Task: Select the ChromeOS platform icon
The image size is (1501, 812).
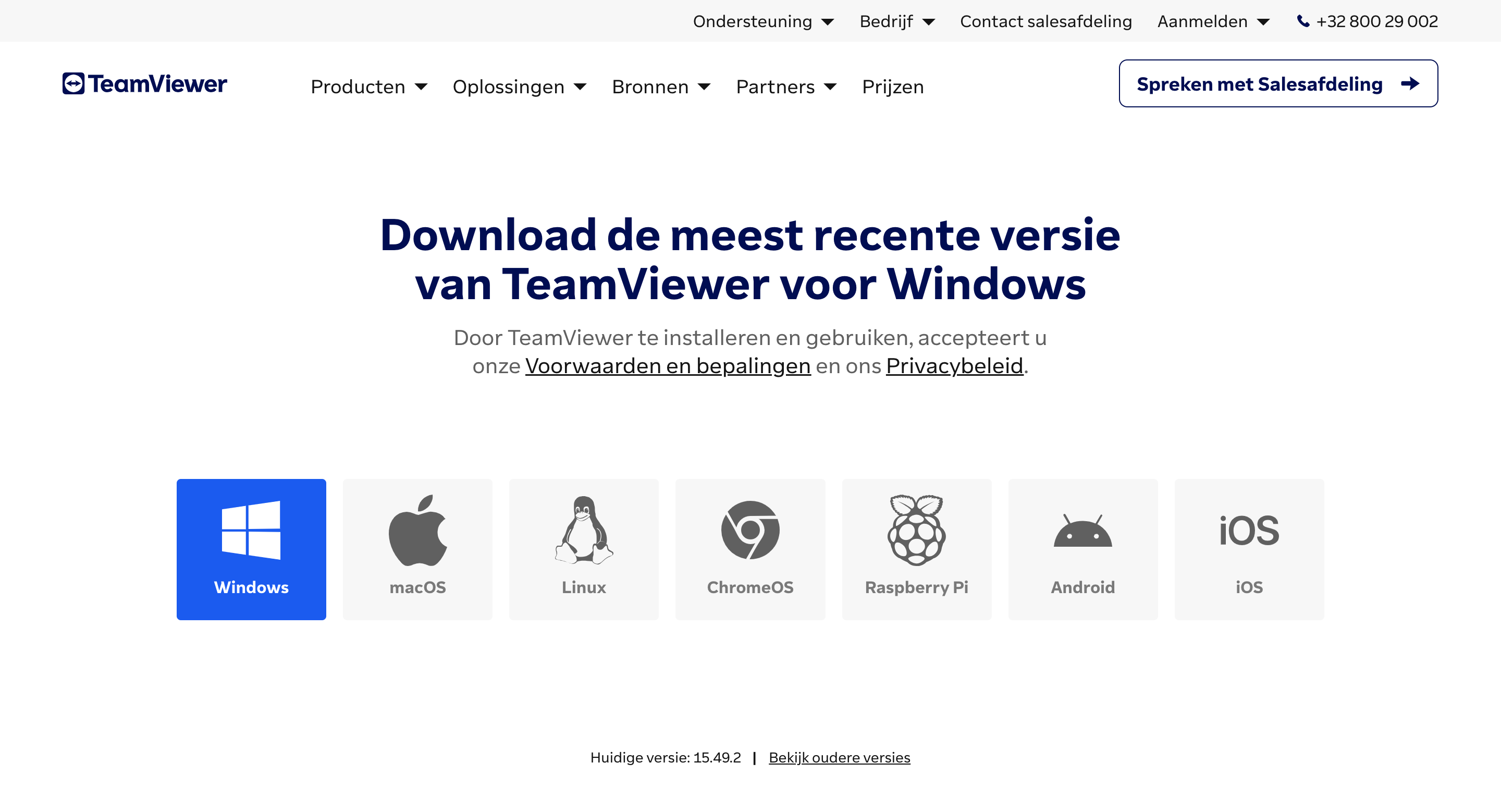Action: 751,549
